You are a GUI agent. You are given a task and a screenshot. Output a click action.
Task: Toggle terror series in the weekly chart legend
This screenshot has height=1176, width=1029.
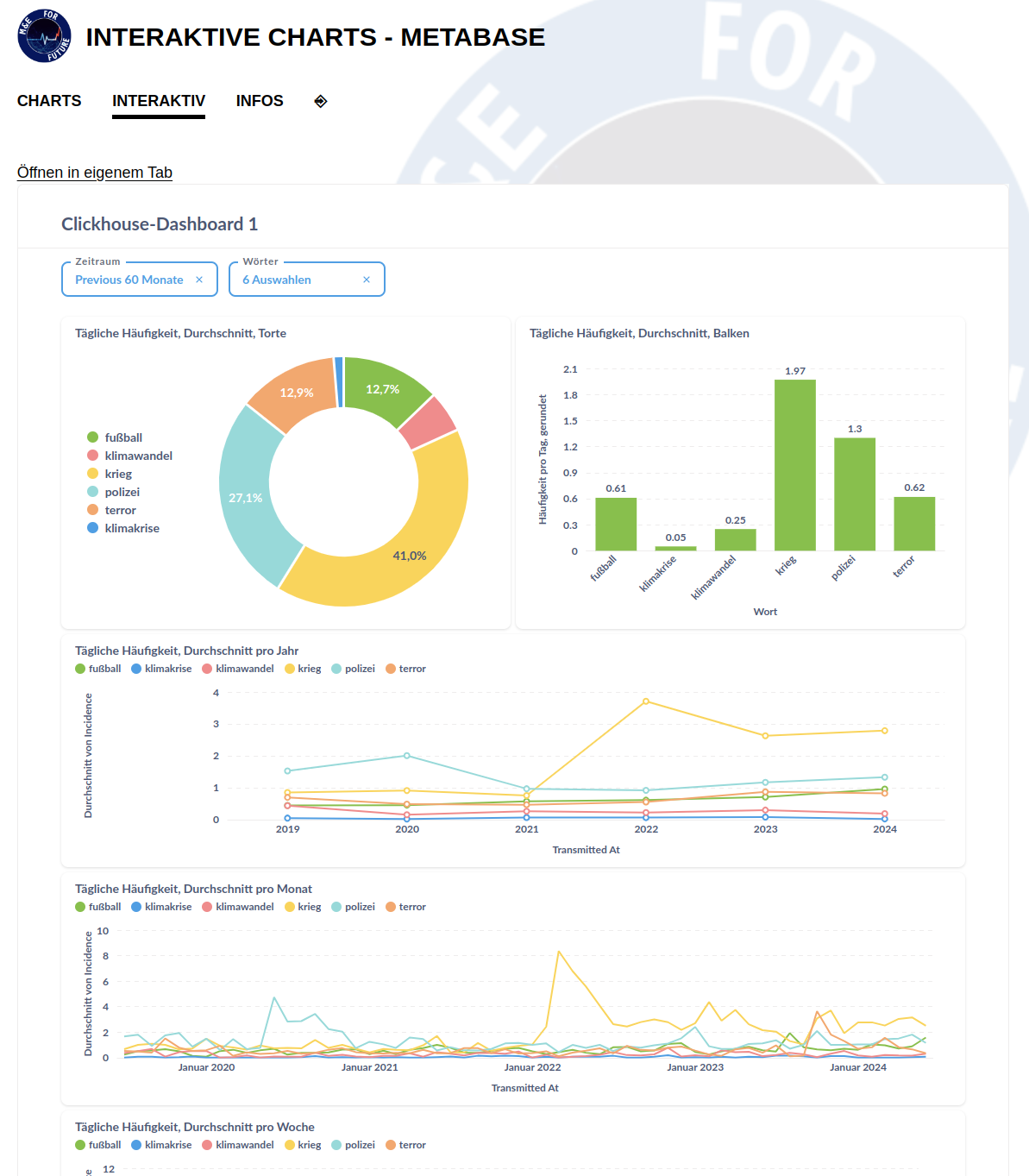411,1145
